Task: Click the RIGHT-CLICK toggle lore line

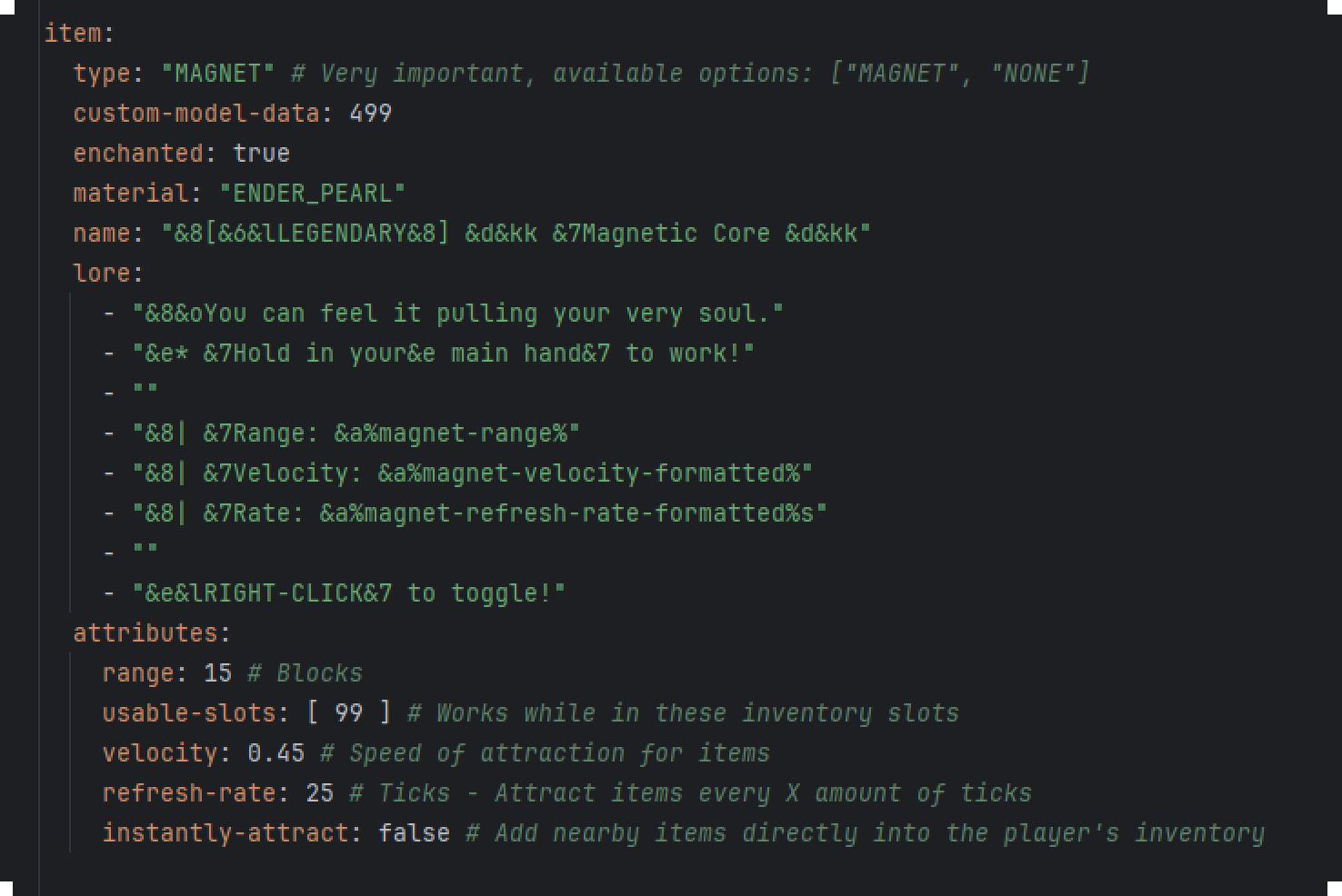Action: (x=348, y=593)
